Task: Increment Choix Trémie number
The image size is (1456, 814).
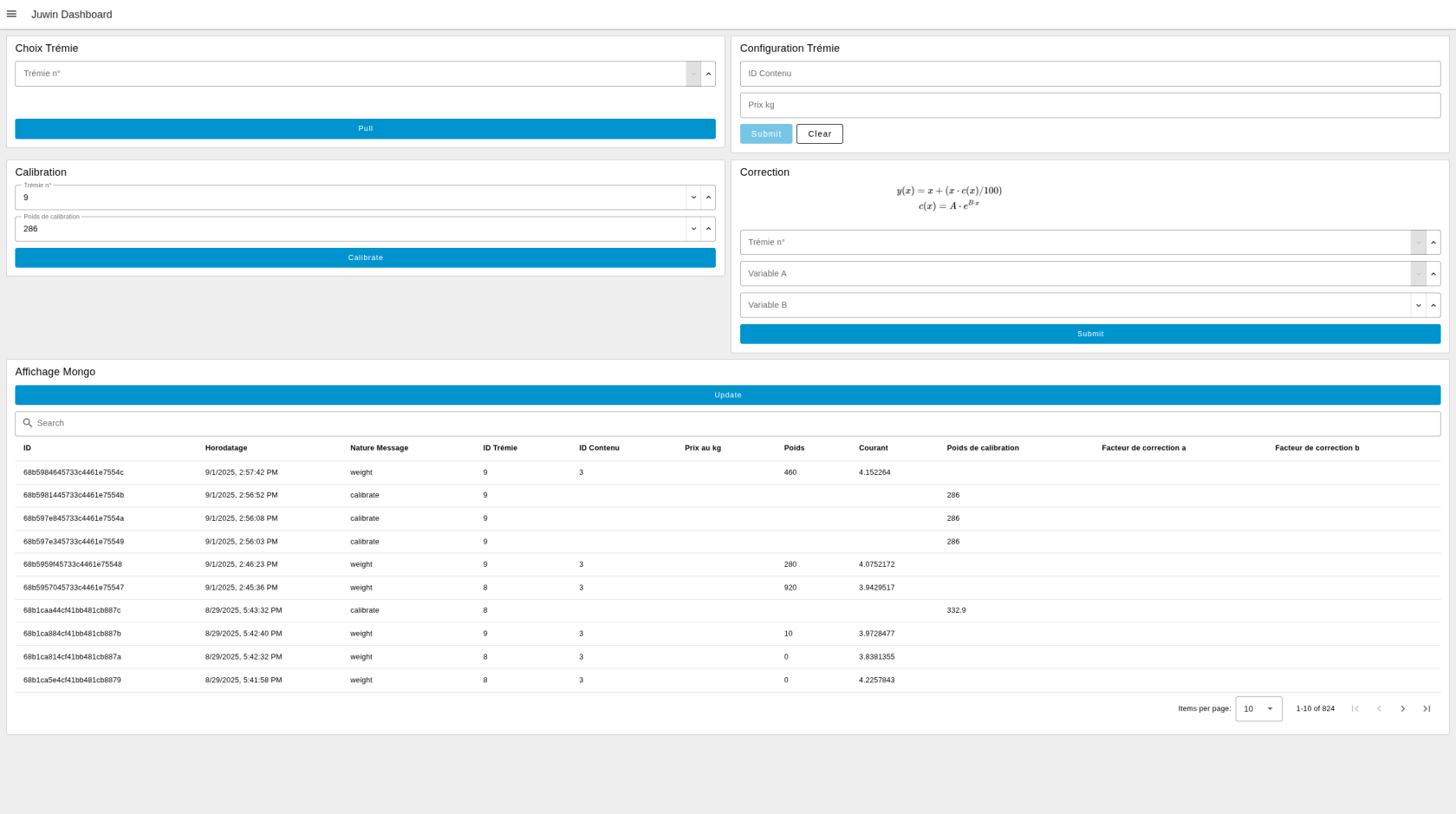Action: [708, 74]
